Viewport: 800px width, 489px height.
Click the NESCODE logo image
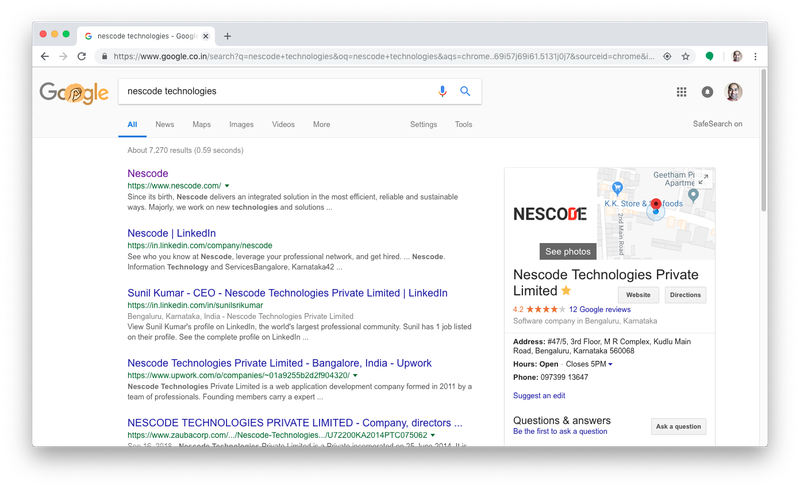pyautogui.click(x=550, y=214)
